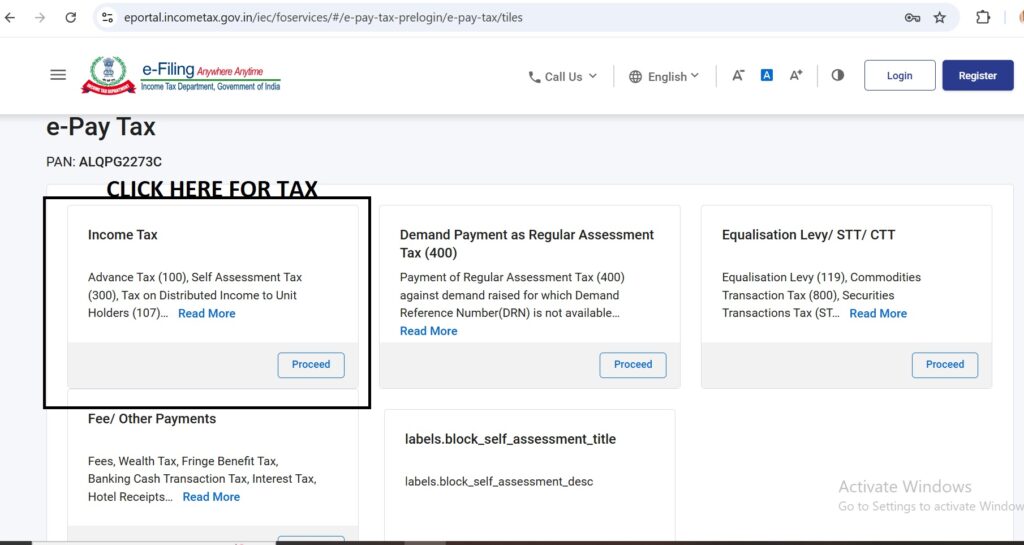Viewport: 1024px width, 545px height.
Task: Click the address bar URL
Action: click(323, 18)
